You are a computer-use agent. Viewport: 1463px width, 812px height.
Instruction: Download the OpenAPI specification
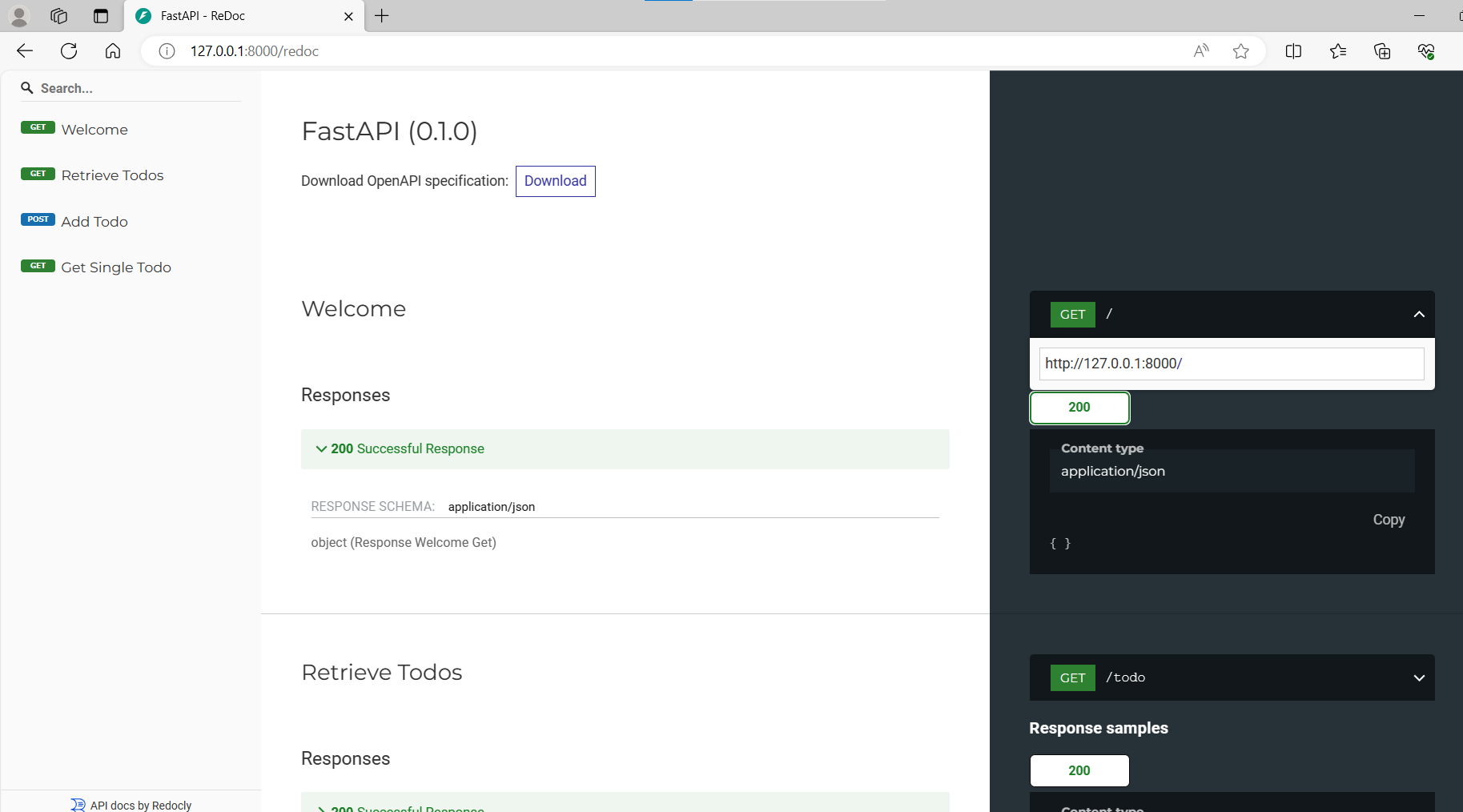pyautogui.click(x=555, y=181)
